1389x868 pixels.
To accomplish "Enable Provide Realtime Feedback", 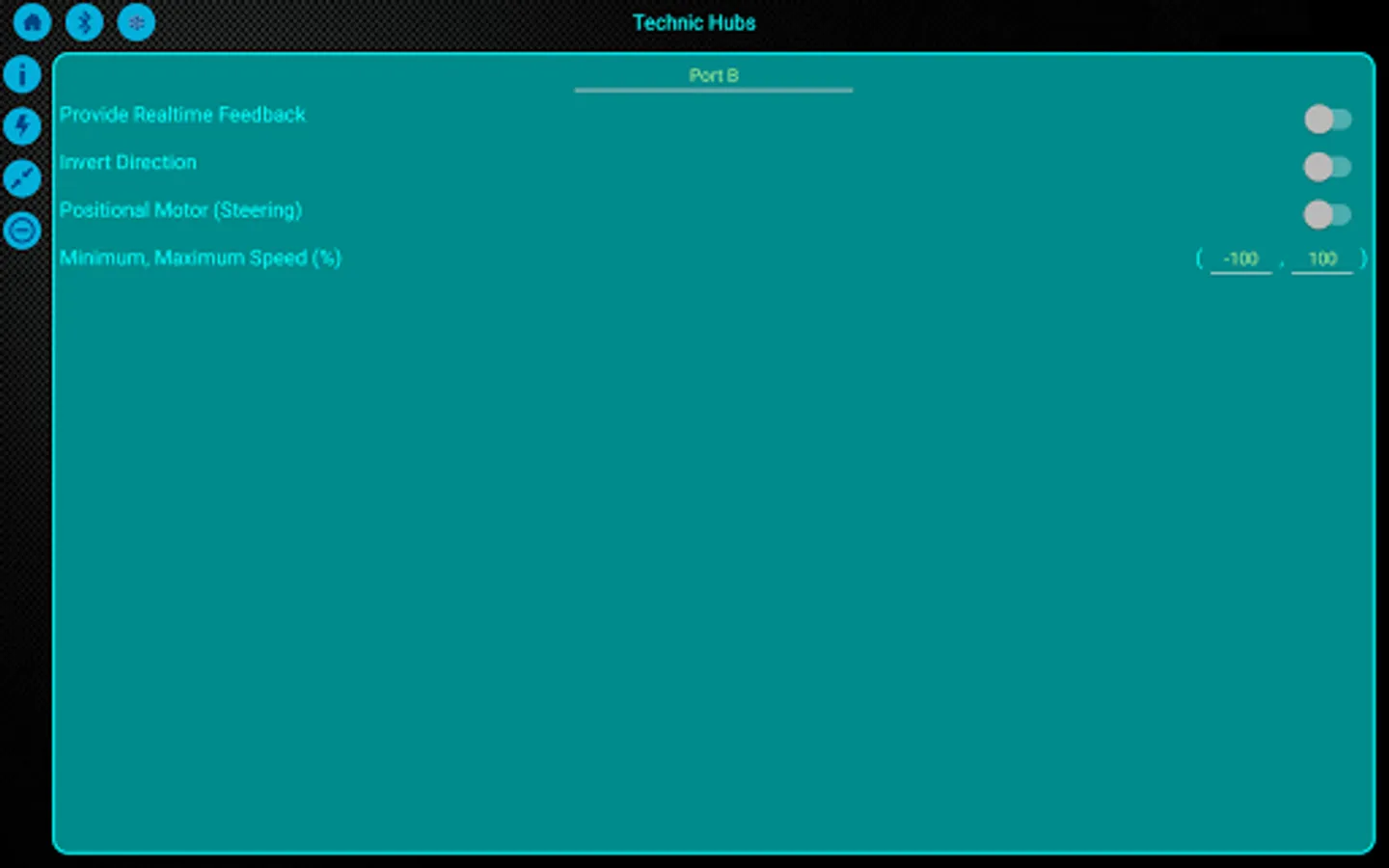I will tap(1329, 119).
